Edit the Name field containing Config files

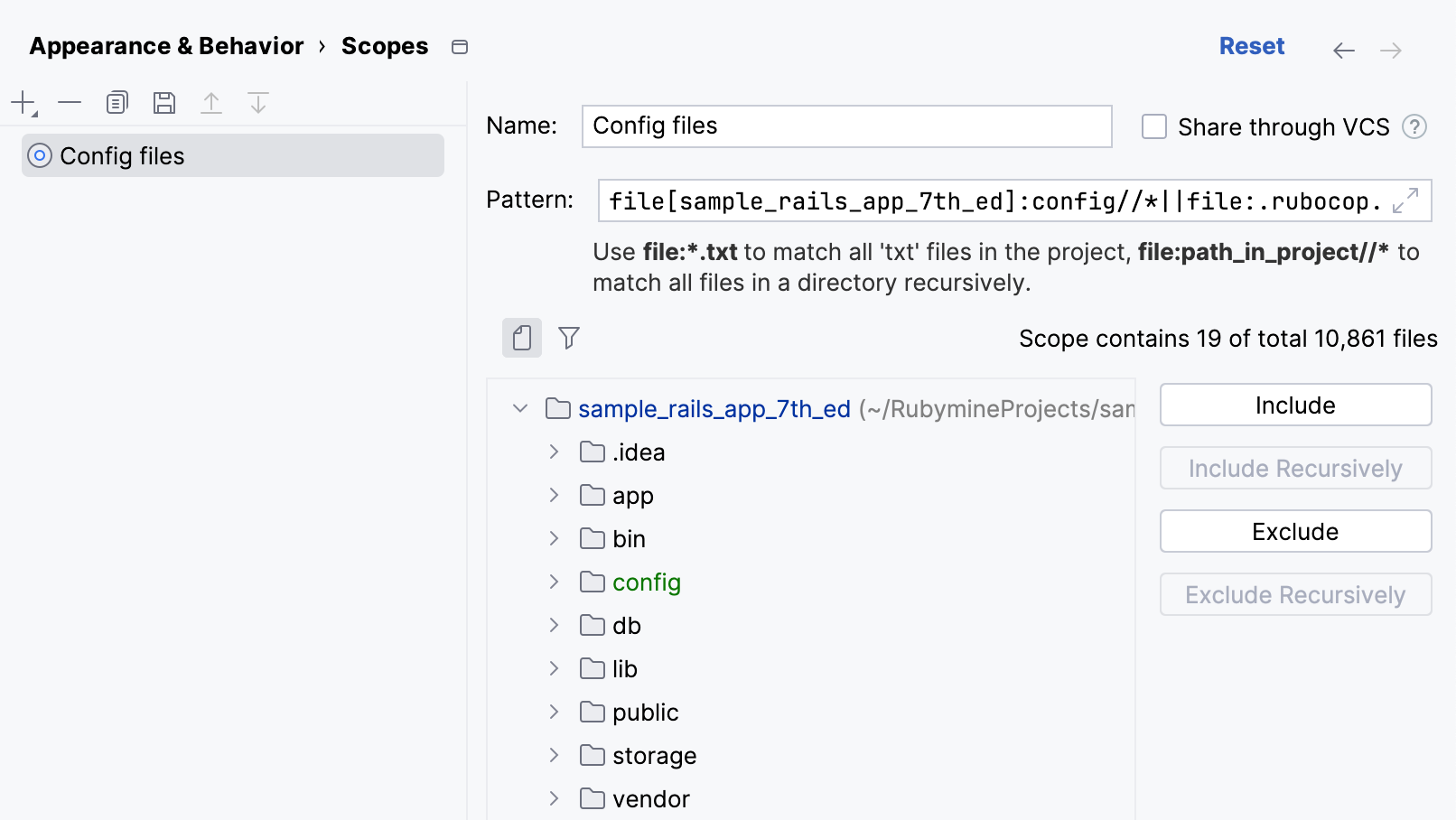[x=845, y=126]
